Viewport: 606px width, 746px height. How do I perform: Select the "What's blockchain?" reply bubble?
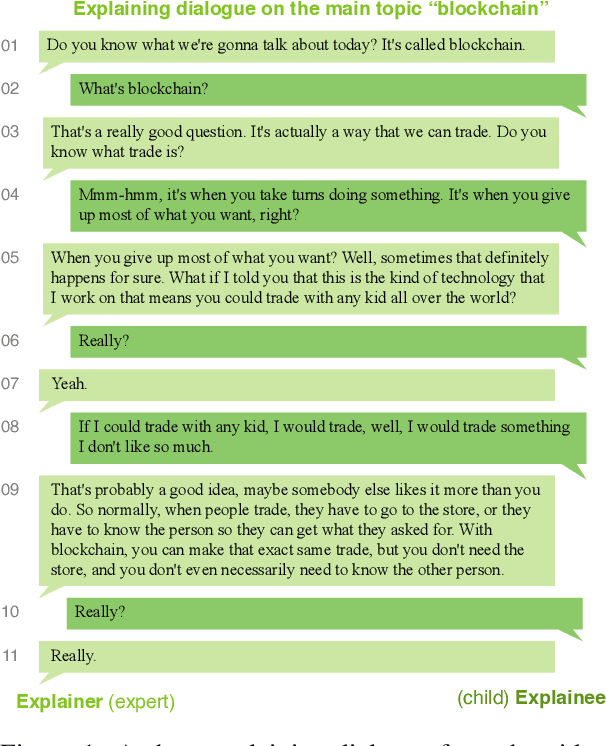[x=327, y=89]
